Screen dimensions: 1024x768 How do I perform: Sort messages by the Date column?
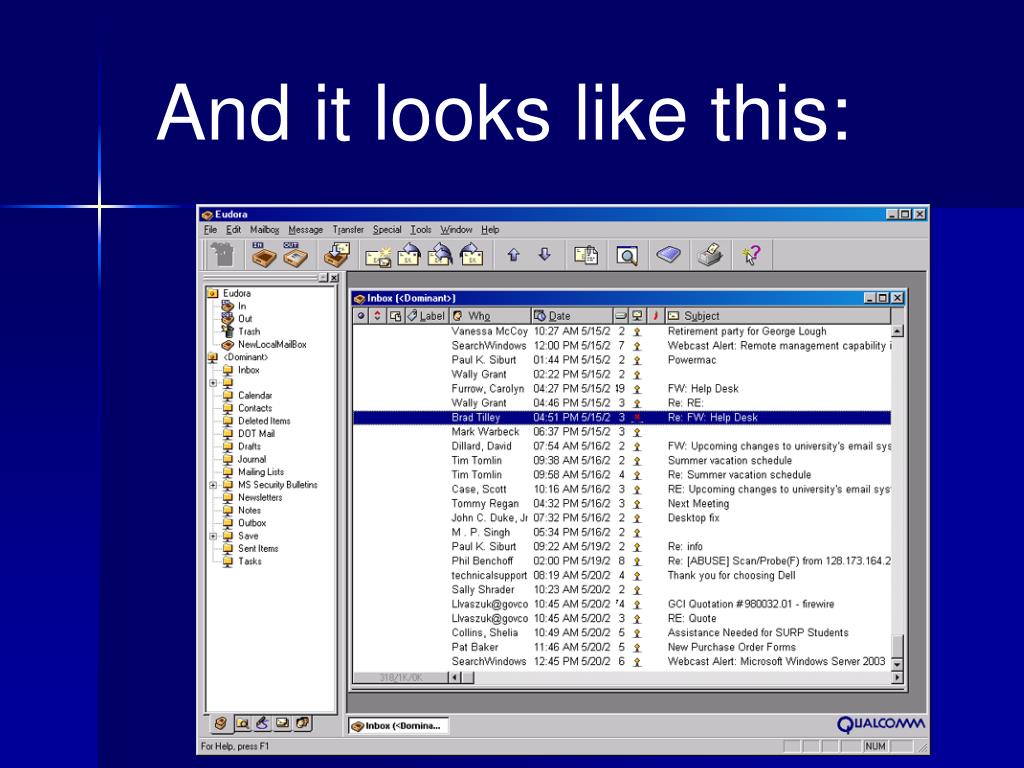572,316
